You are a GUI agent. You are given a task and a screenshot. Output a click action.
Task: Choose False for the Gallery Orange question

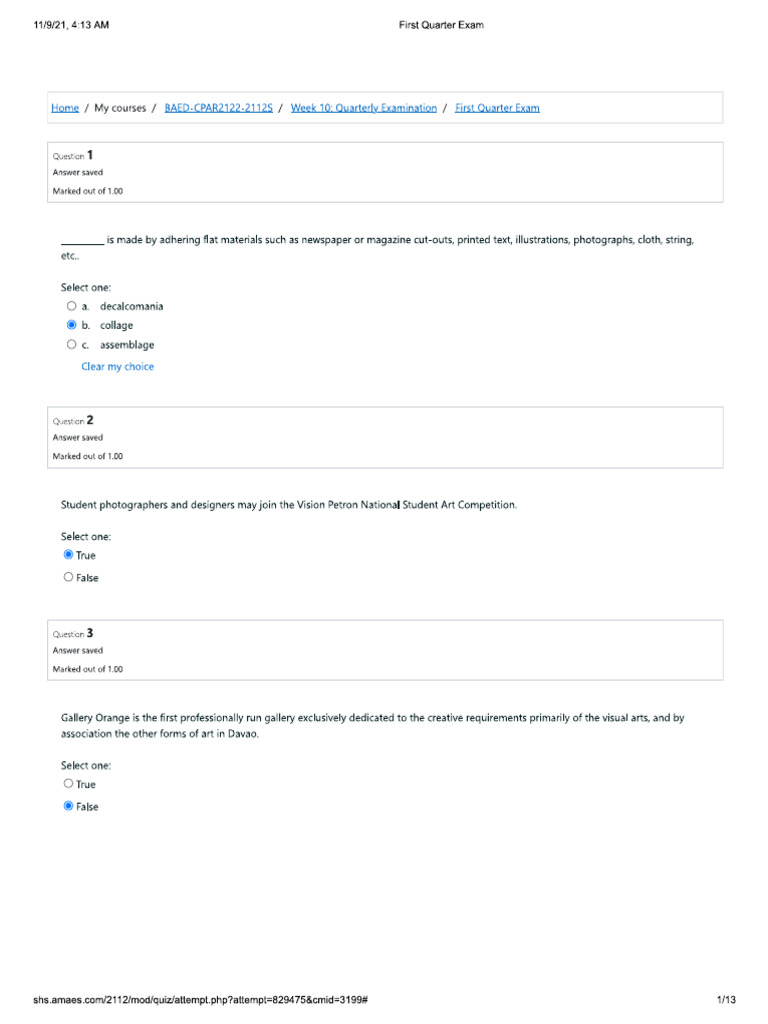click(68, 806)
